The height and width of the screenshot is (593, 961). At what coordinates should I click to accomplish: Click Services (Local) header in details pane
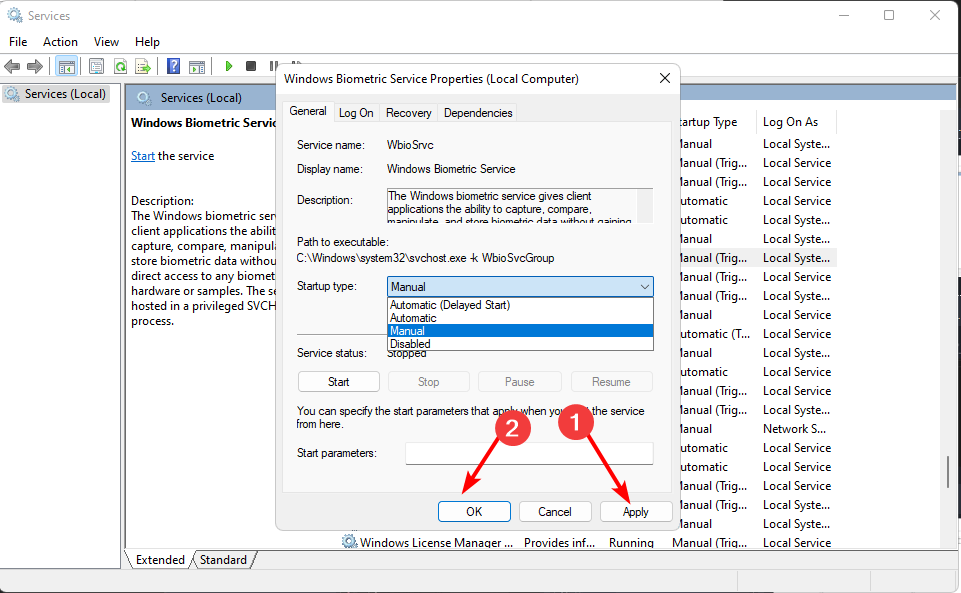(201, 97)
